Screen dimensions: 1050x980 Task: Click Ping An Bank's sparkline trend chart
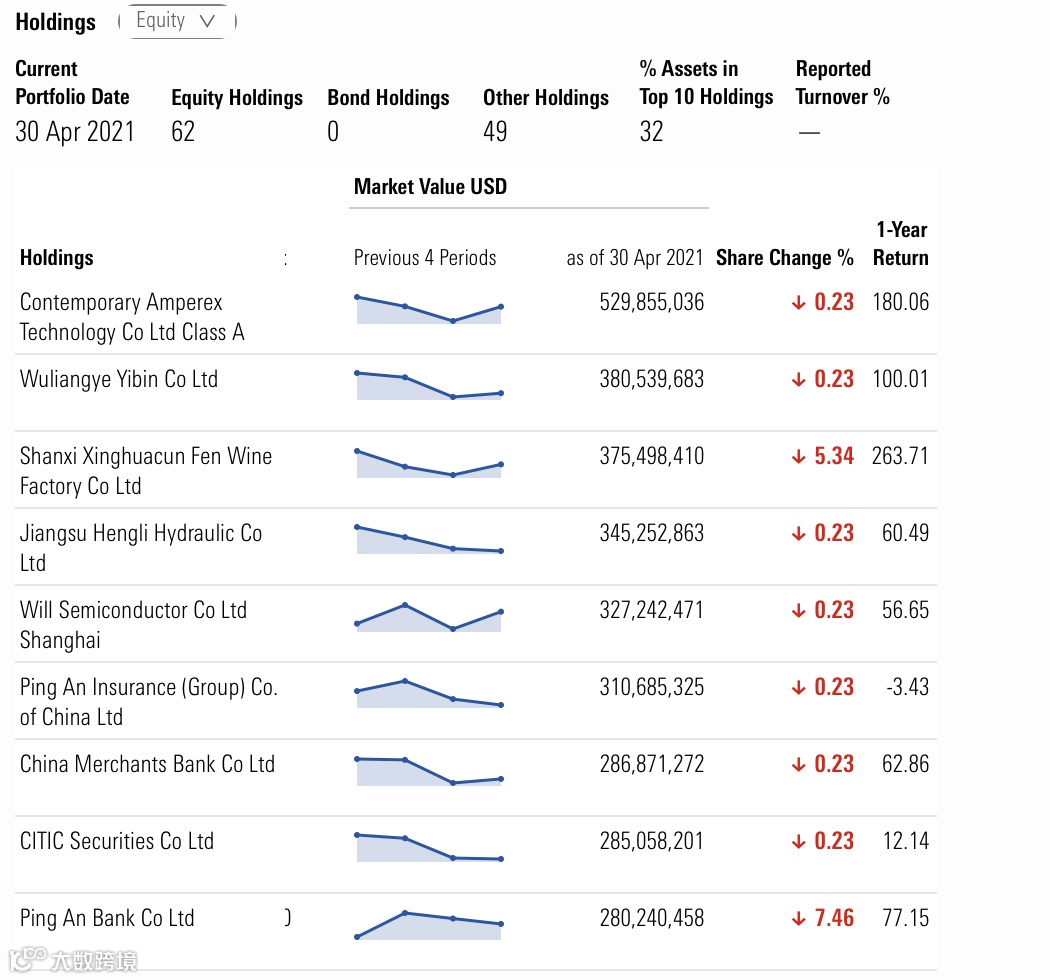pyautogui.click(x=429, y=924)
